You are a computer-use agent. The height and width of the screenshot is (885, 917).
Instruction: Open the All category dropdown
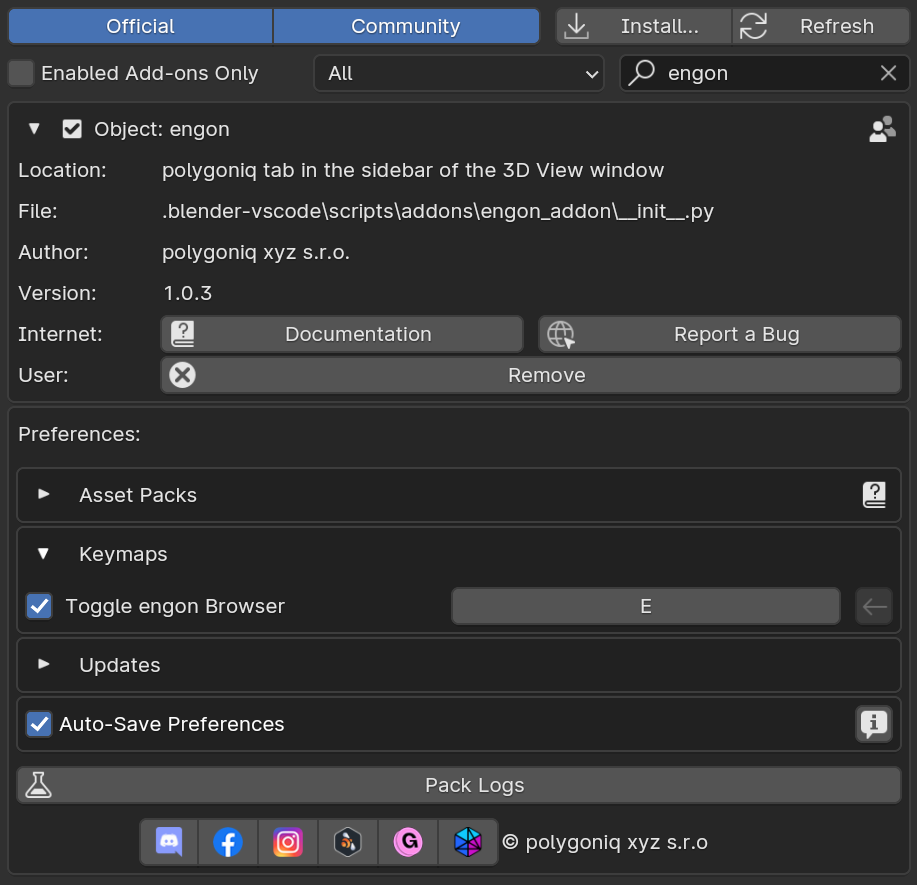pyautogui.click(x=458, y=73)
